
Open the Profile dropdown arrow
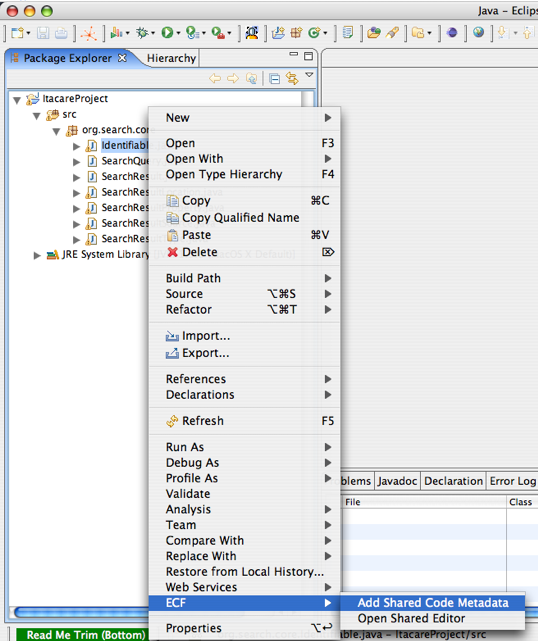[128, 33]
